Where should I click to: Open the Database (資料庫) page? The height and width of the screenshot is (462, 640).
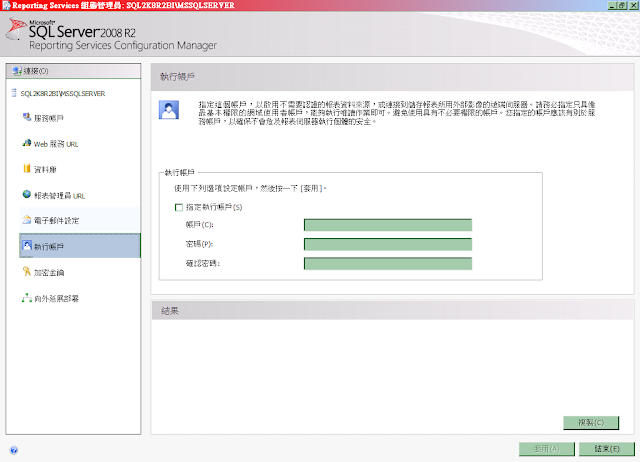pos(45,169)
